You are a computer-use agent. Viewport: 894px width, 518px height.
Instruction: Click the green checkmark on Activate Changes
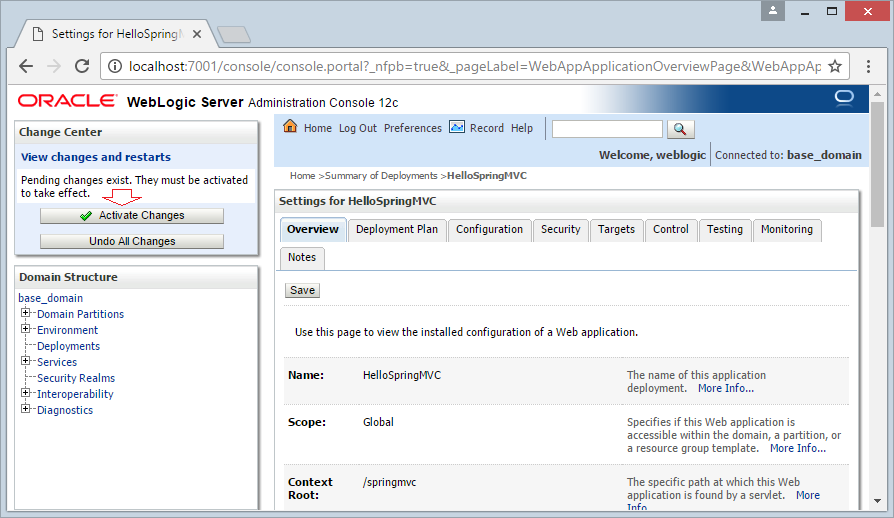[86, 216]
